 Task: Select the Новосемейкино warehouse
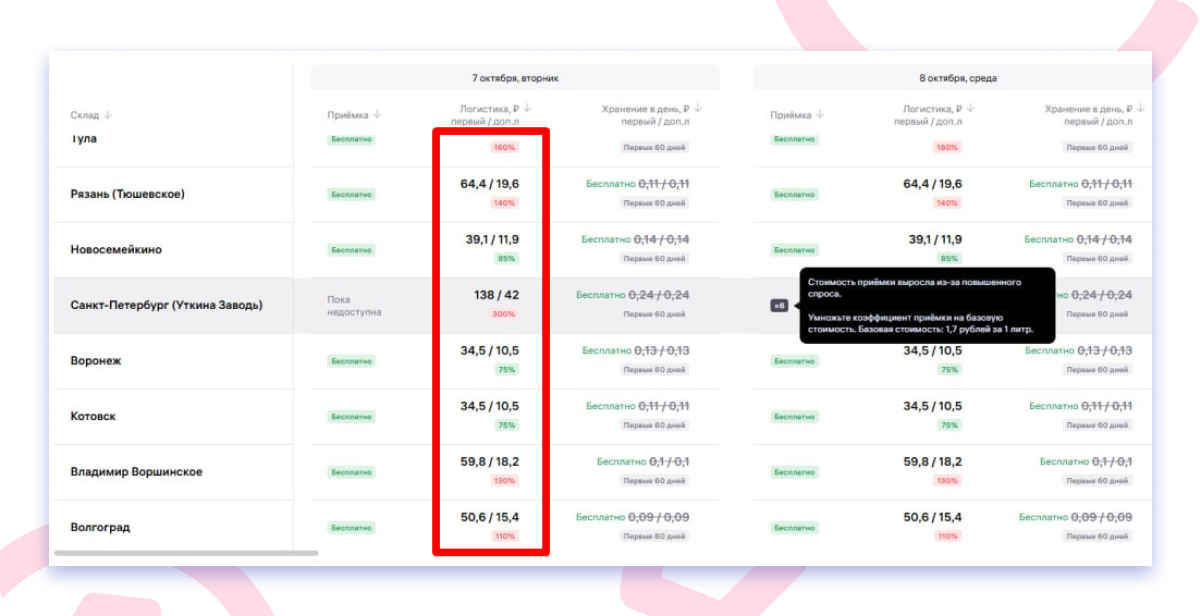click(x=116, y=250)
